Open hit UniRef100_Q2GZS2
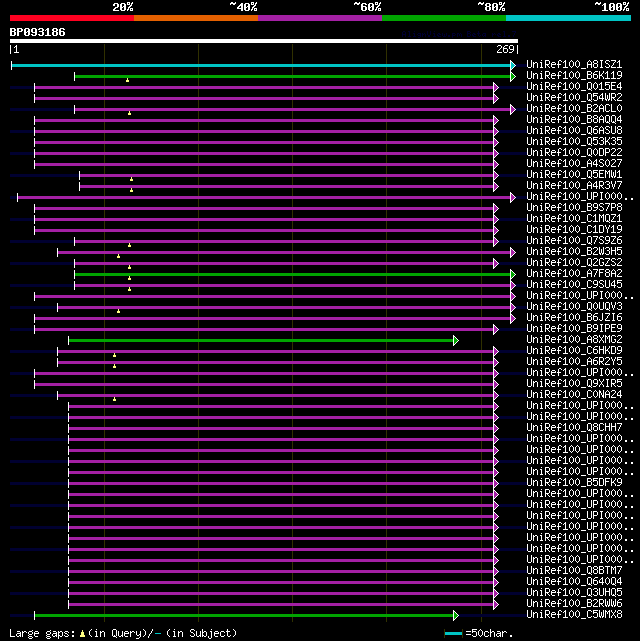Image resolution: width=640 pixels, height=641 pixels. click(x=574, y=263)
